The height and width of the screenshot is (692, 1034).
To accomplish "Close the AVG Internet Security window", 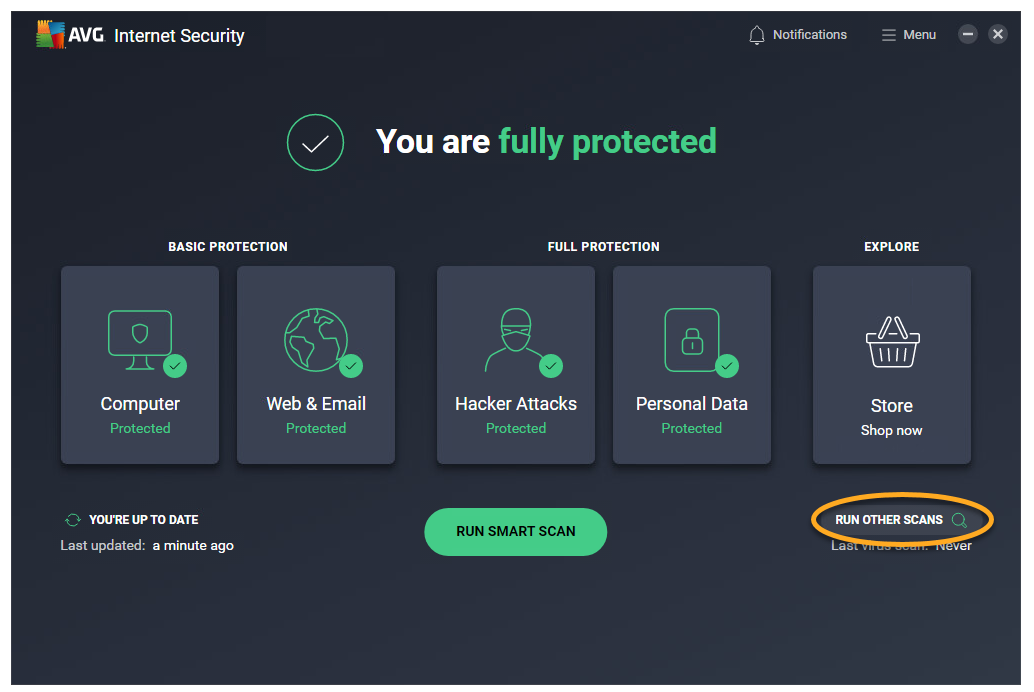I will click(997, 34).
